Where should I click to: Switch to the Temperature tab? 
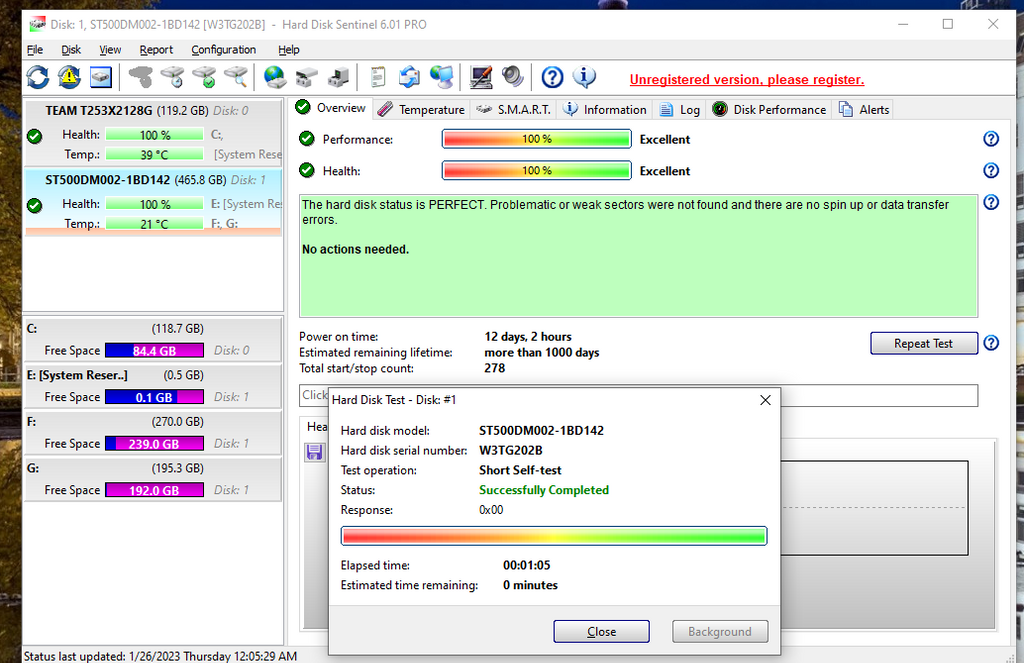tap(421, 109)
